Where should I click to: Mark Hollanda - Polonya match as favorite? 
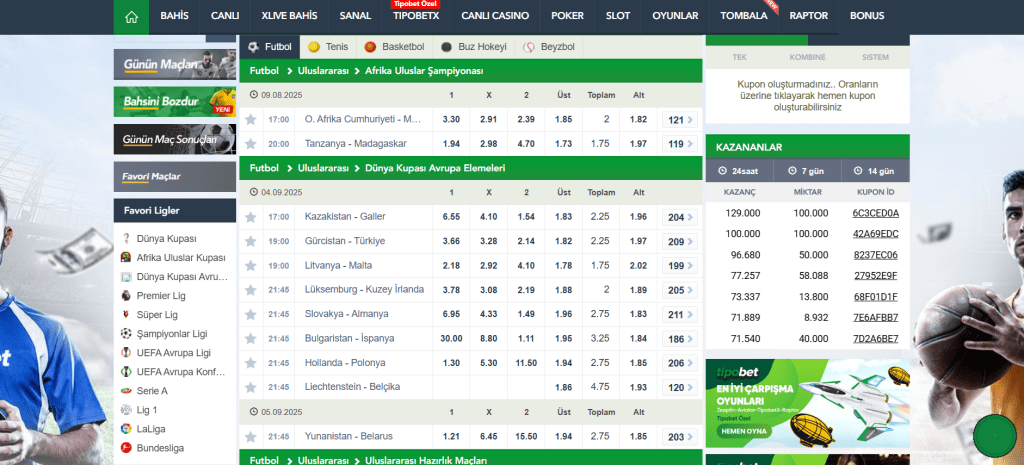tap(250, 362)
